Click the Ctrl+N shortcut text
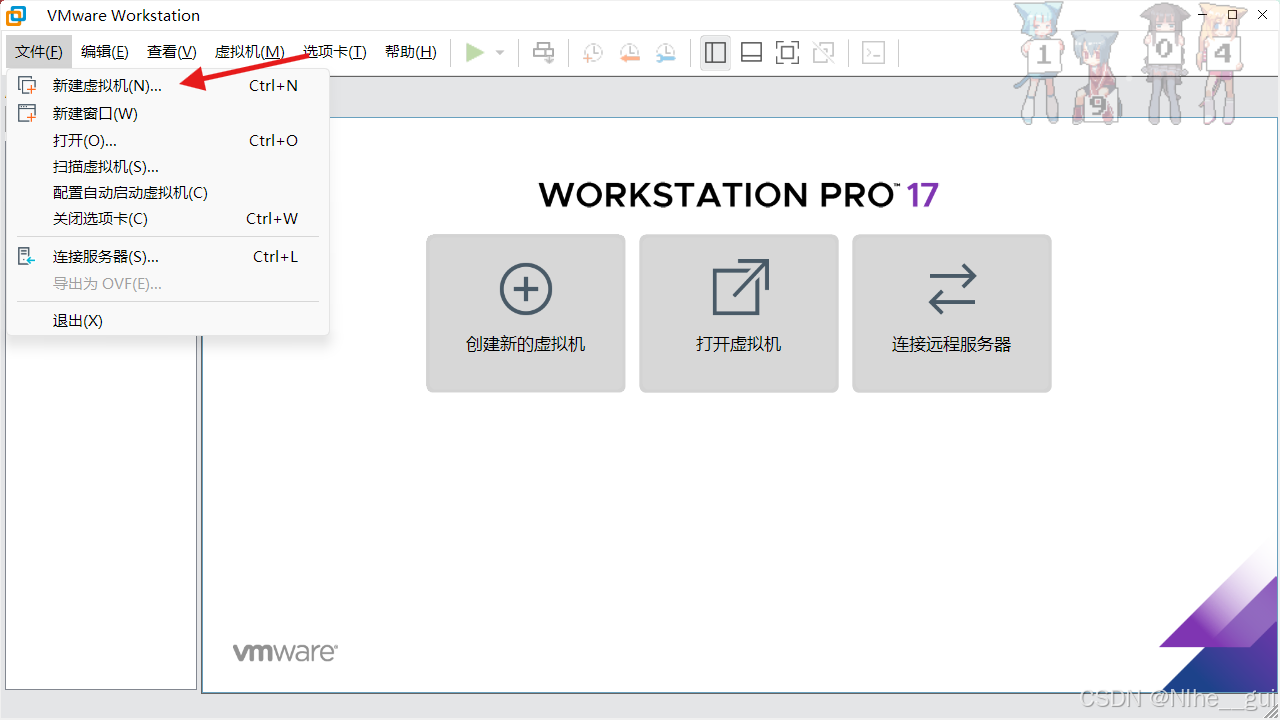1280x720 pixels. pos(274,86)
